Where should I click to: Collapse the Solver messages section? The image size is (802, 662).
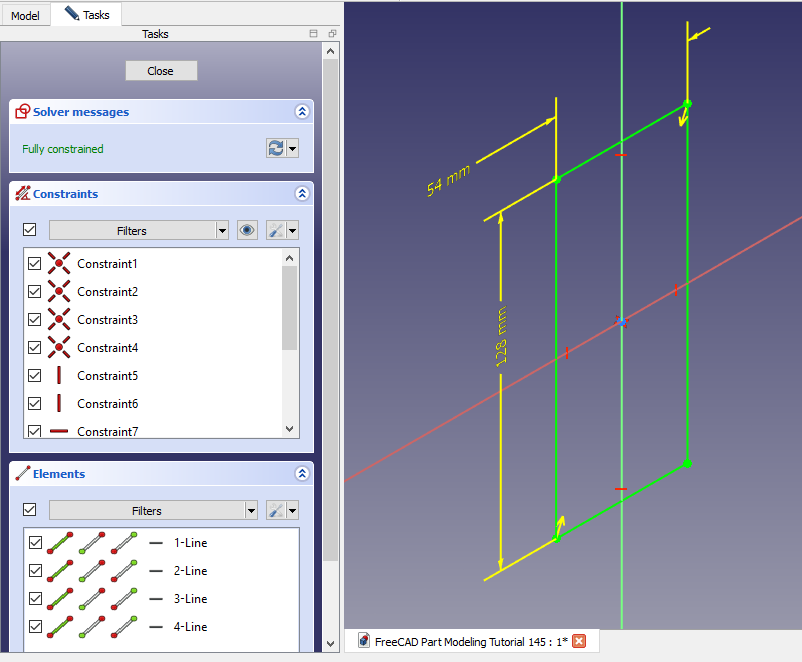click(301, 112)
